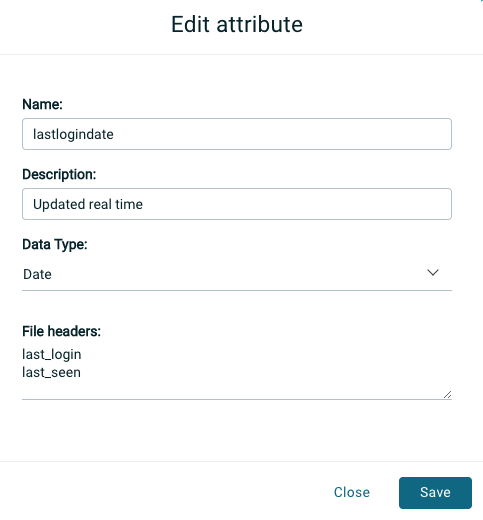483x520 pixels.
Task: Select the 'Date' value text in Data Type
Action: (37, 274)
